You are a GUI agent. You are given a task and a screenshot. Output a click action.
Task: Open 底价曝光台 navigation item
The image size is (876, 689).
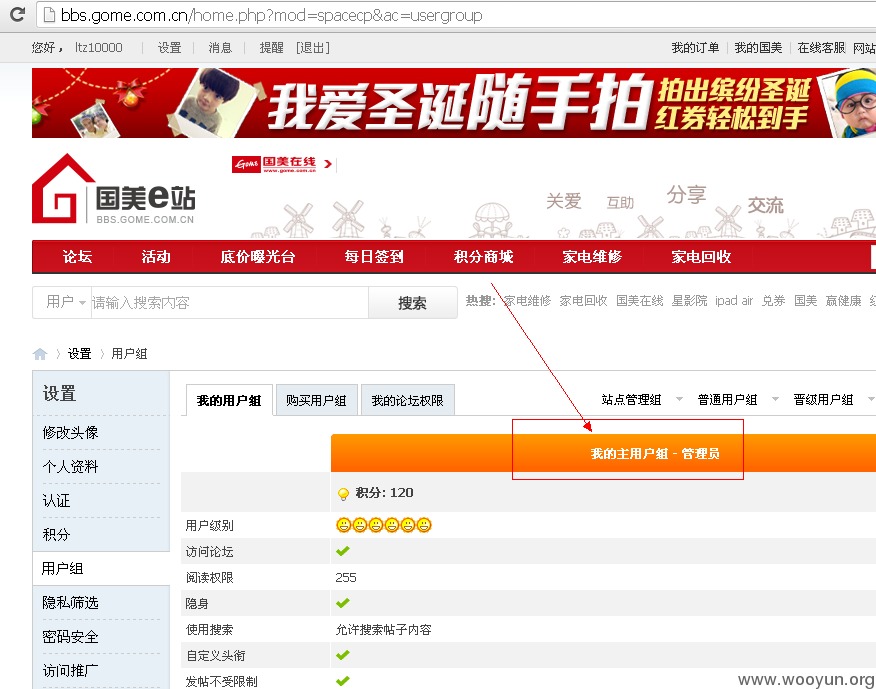point(258,256)
